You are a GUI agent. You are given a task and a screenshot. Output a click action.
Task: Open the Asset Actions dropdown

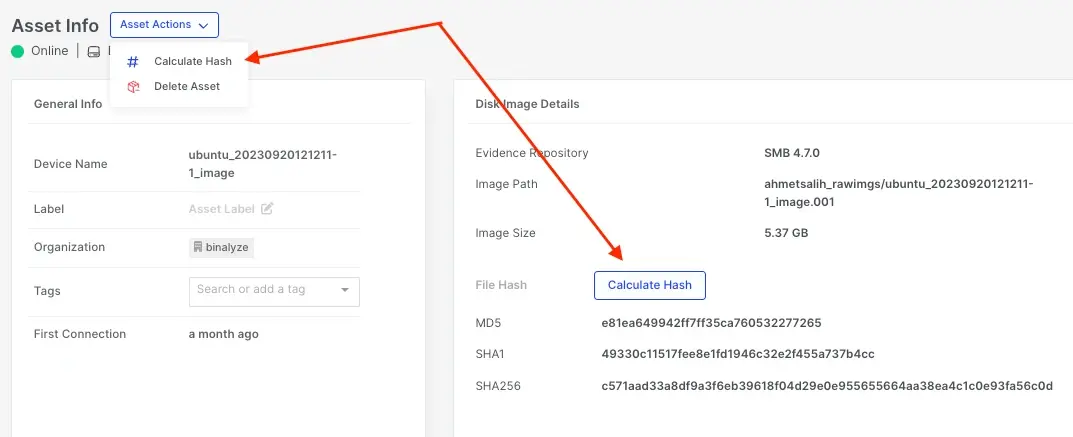tap(164, 25)
